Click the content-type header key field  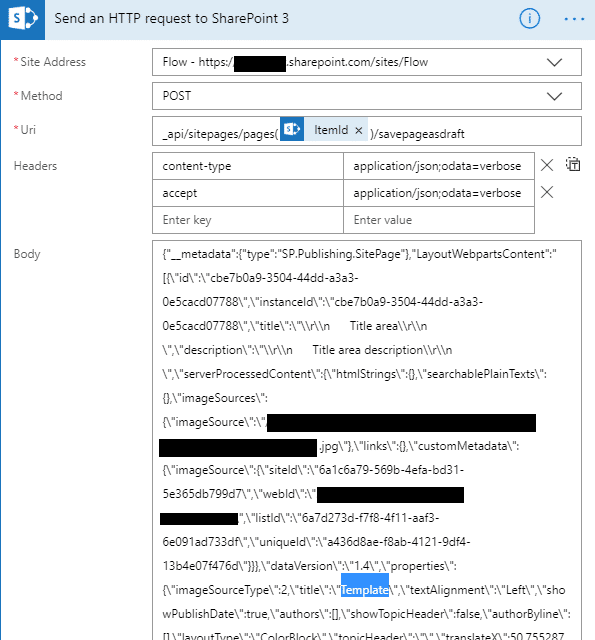pyautogui.click(x=248, y=166)
